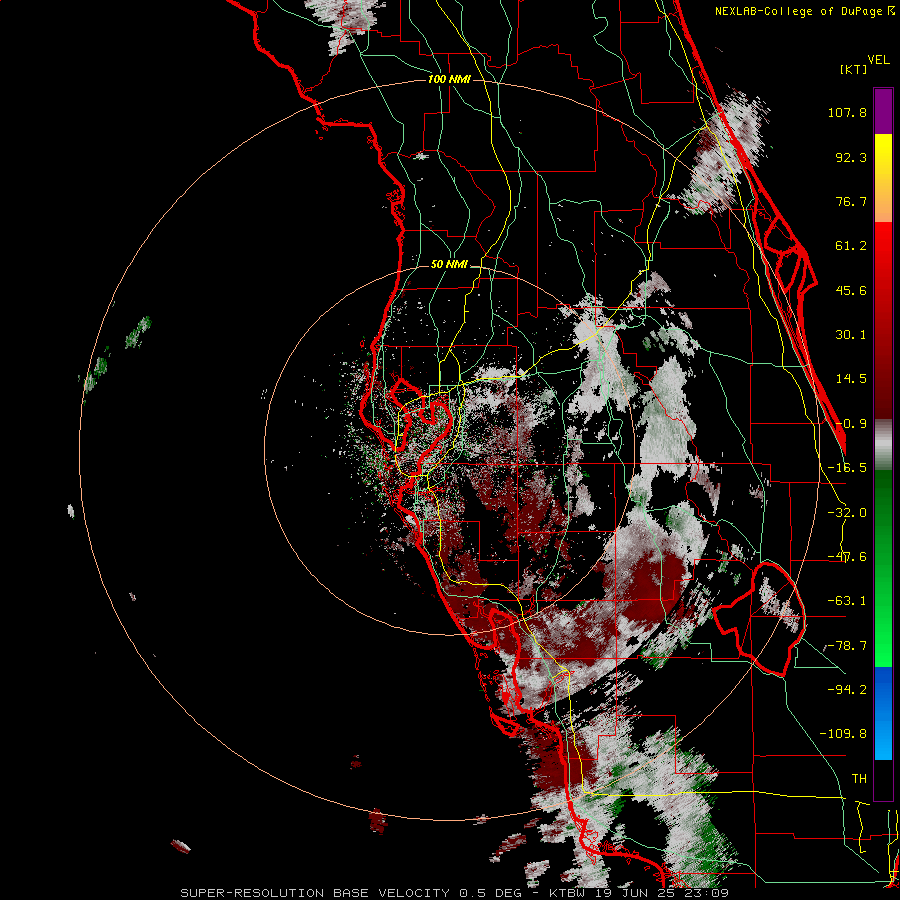Click the 14.5 velocity scale value

[851, 379]
